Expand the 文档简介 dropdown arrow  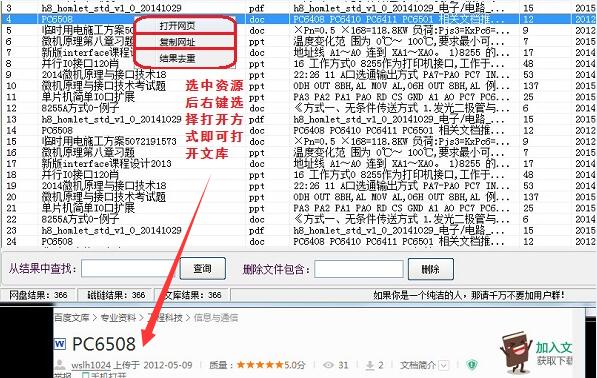pyautogui.click(x=444, y=365)
